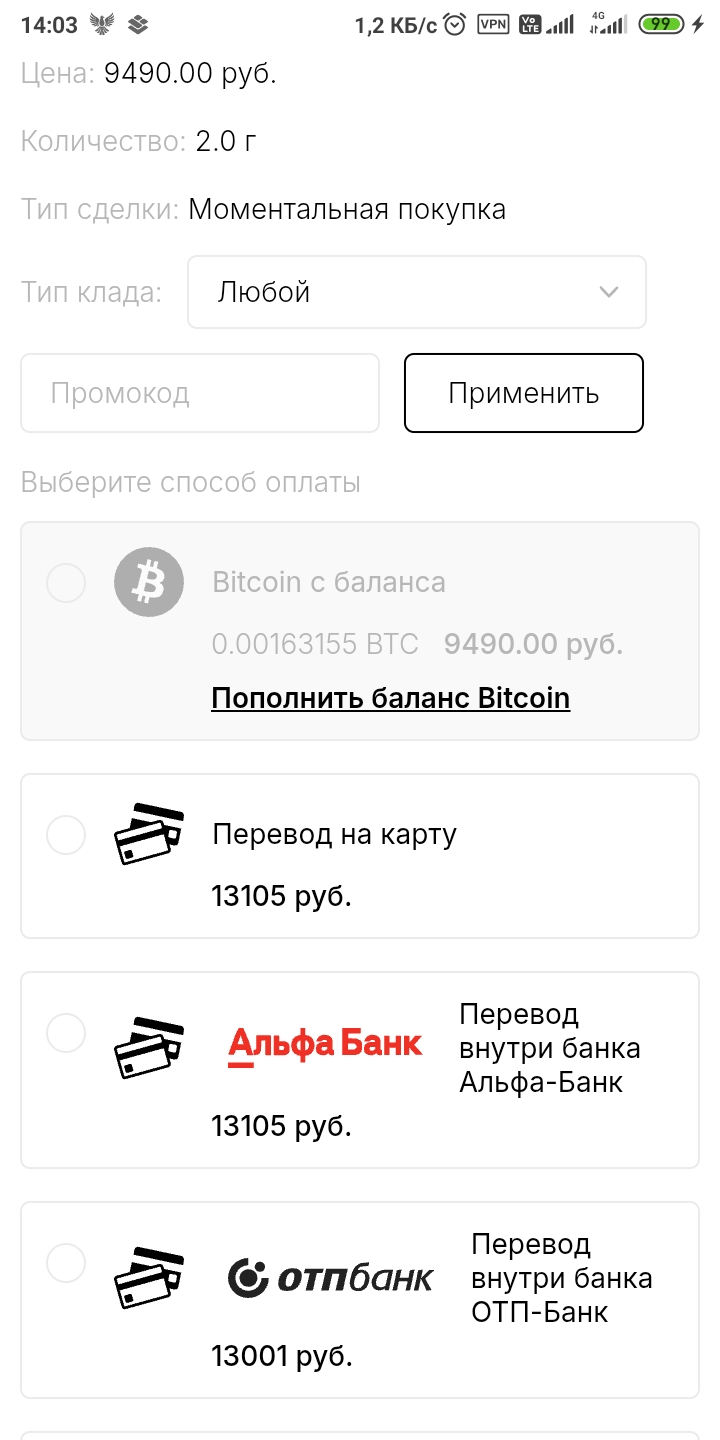Image resolution: width=720 pixels, height=1440 pixels.
Task: Click the chevron arrow in the Любой dropdown
Action: click(x=608, y=292)
